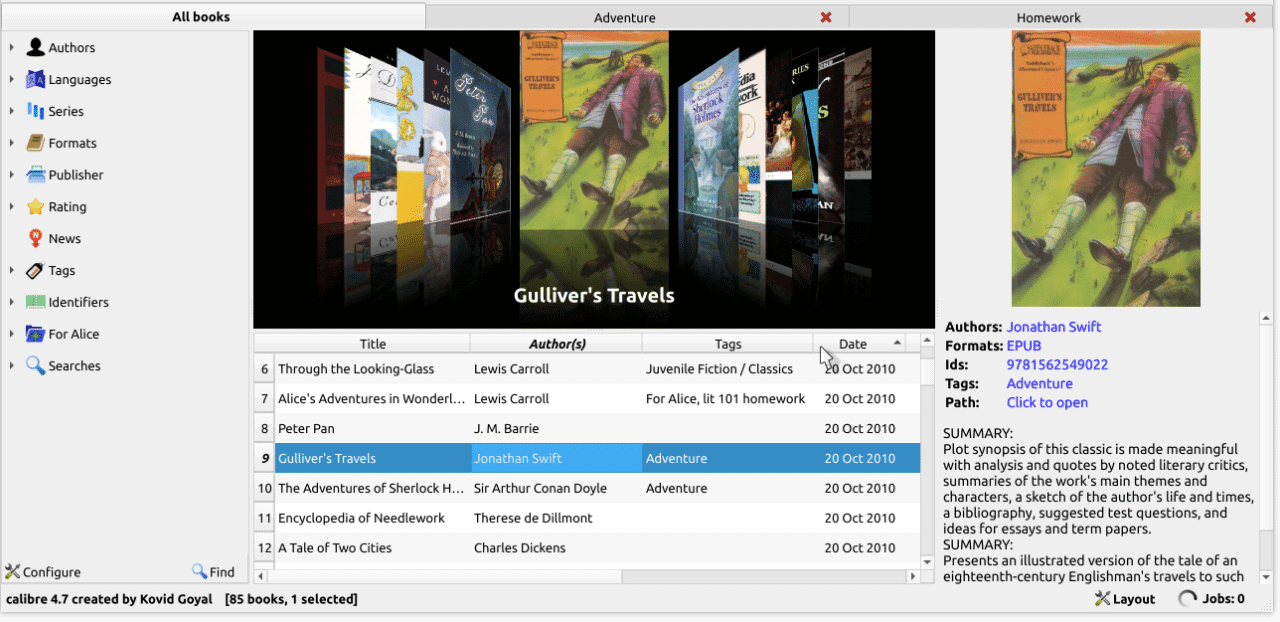The image size is (1280, 622).
Task: Click the Authors category icon
Action: click(x=36, y=47)
